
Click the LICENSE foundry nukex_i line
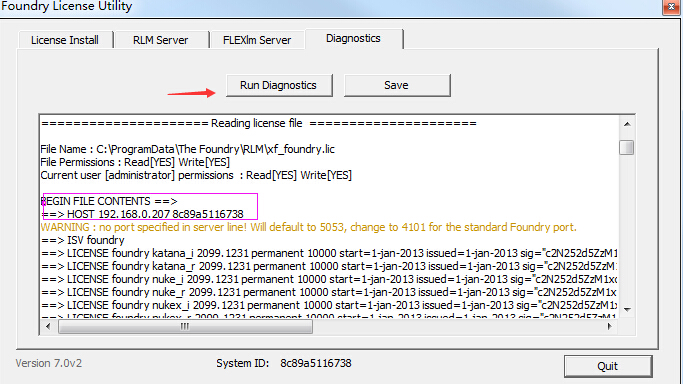point(329,305)
